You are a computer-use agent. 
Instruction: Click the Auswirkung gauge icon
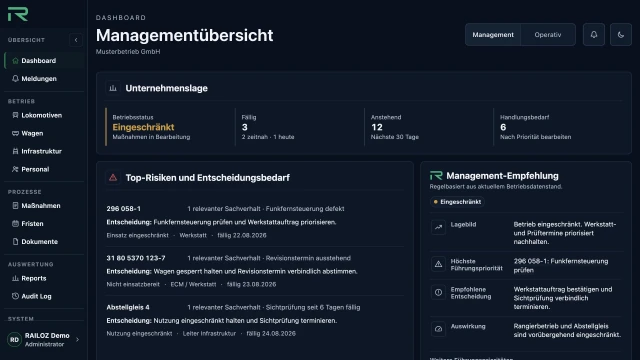pos(438,329)
